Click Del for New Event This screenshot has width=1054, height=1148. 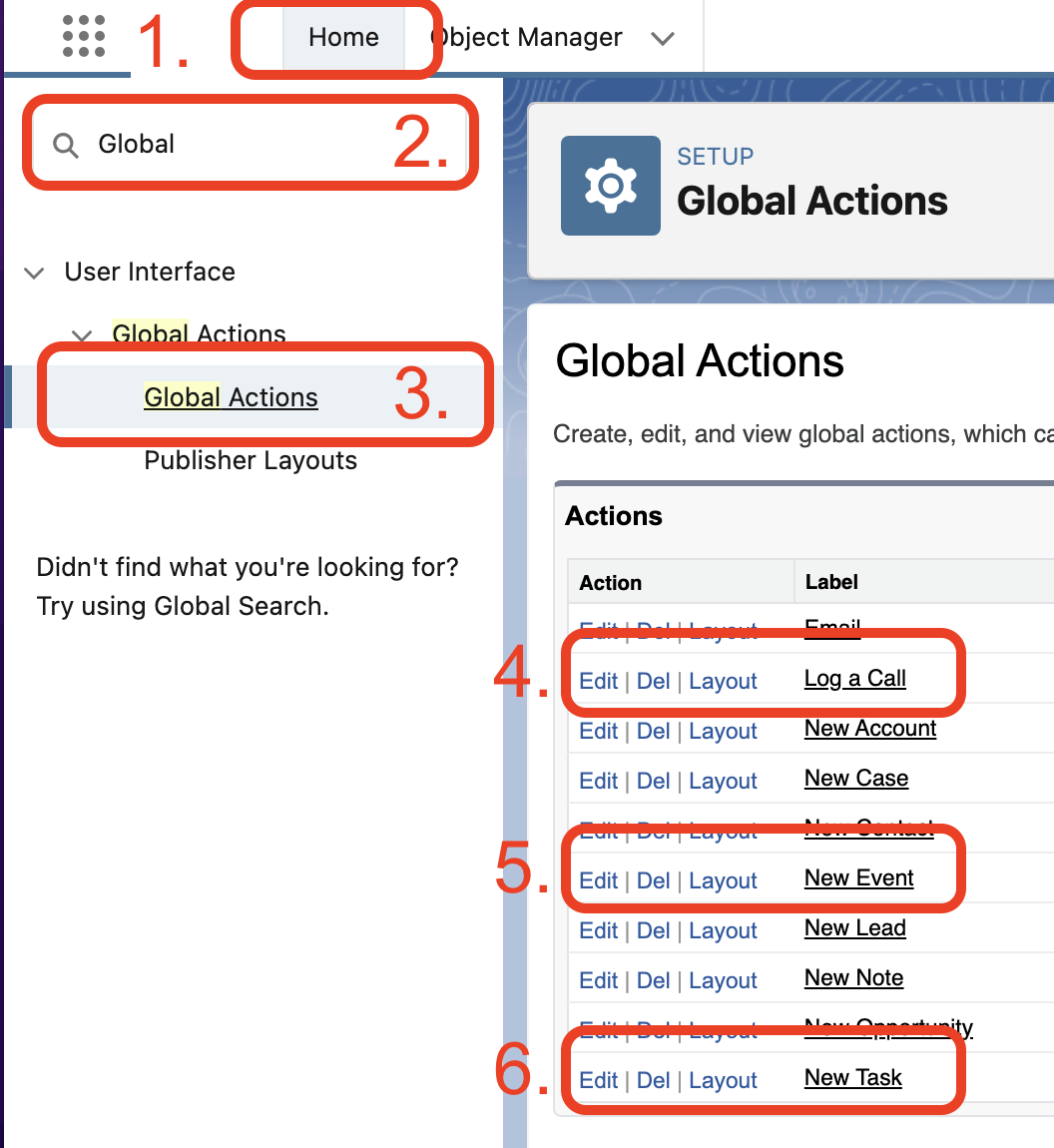pyautogui.click(x=653, y=880)
